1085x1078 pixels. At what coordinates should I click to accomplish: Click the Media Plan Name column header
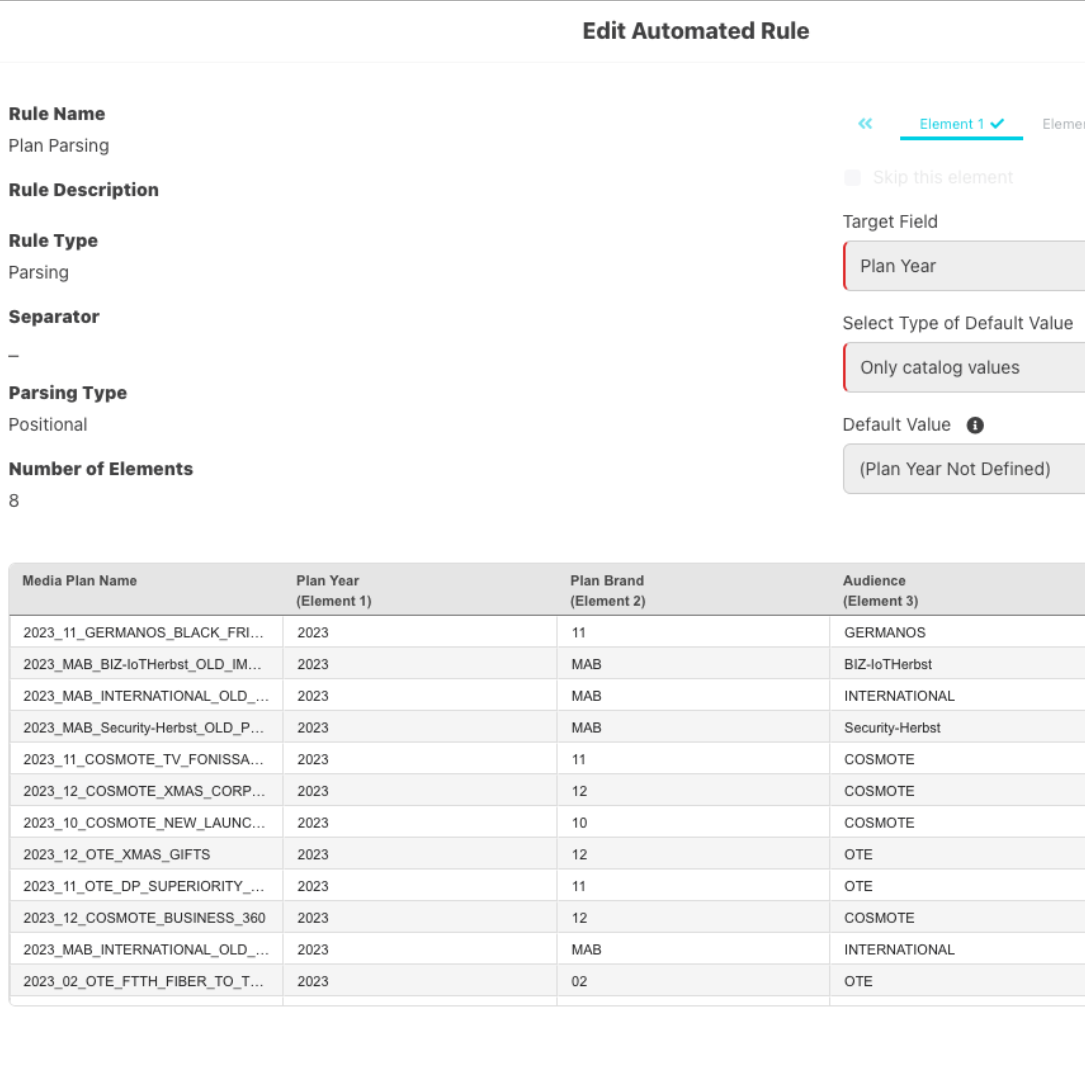click(80, 581)
